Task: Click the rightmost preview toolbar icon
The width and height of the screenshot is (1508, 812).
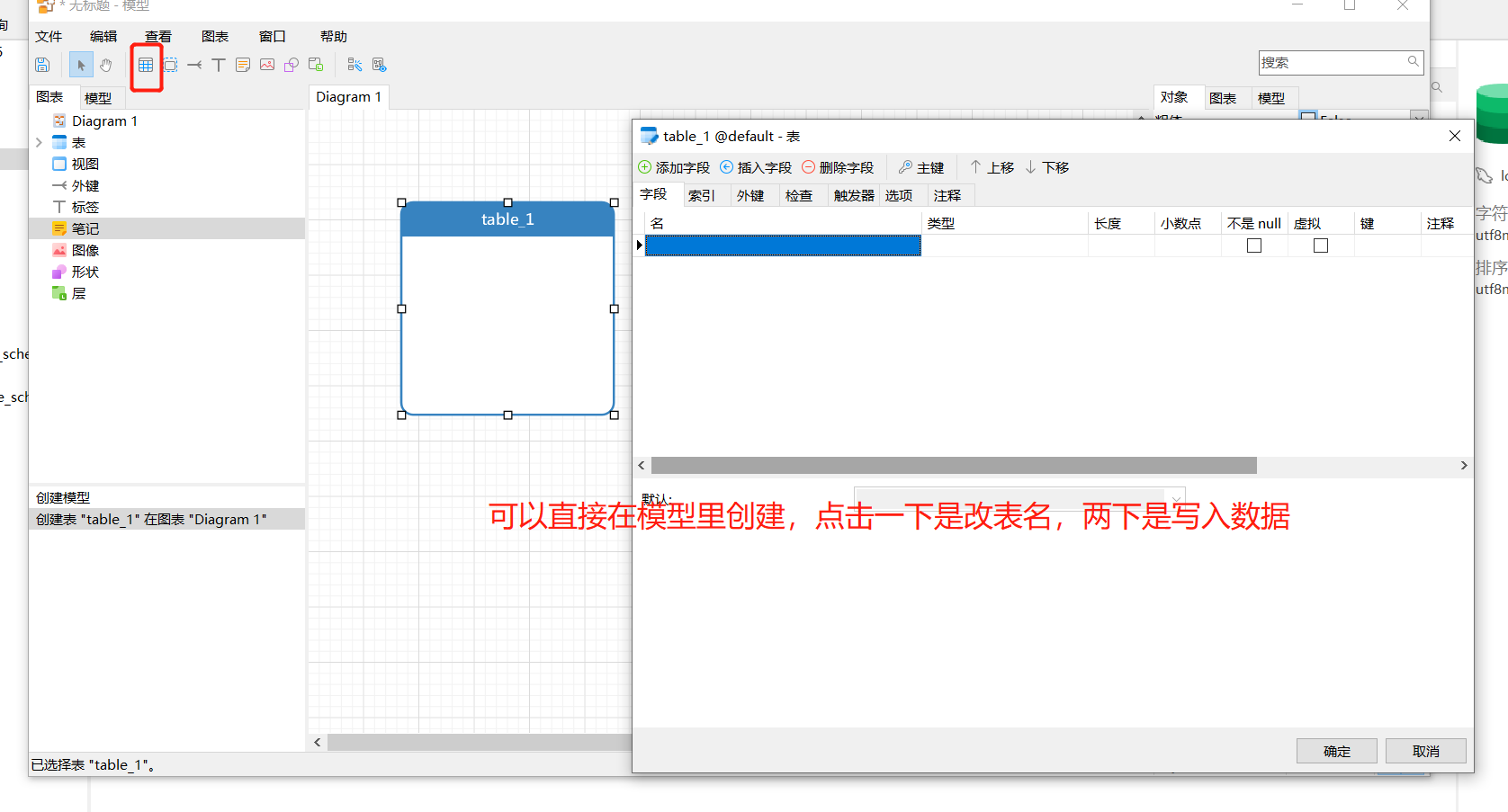Action: pos(380,65)
